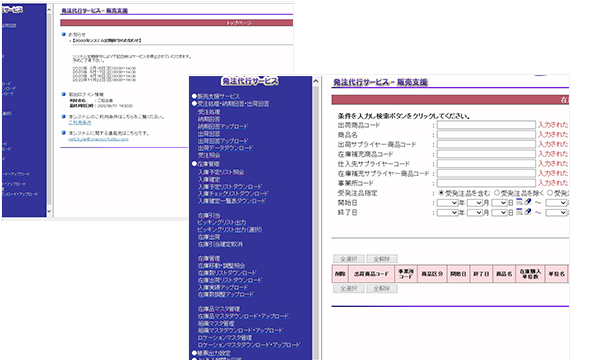Open 在庫数調整アップロード in the side menu
The image size is (600, 360).
tap(226, 294)
